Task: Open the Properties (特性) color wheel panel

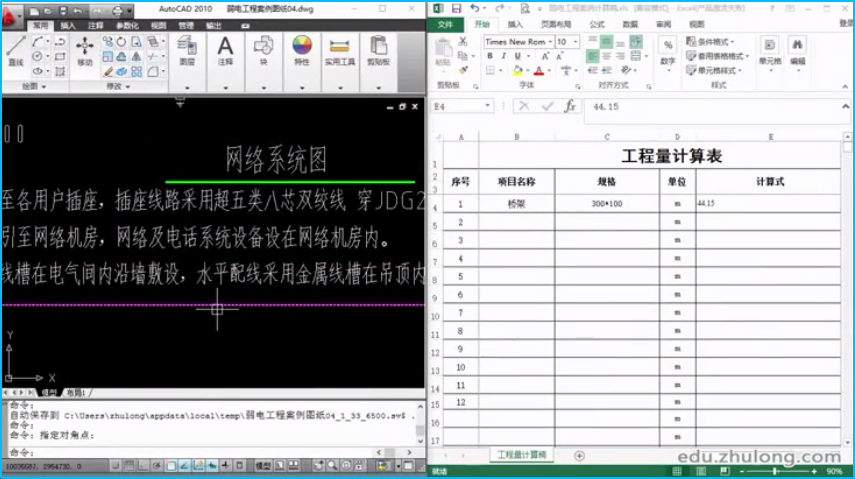Action: [x=302, y=51]
